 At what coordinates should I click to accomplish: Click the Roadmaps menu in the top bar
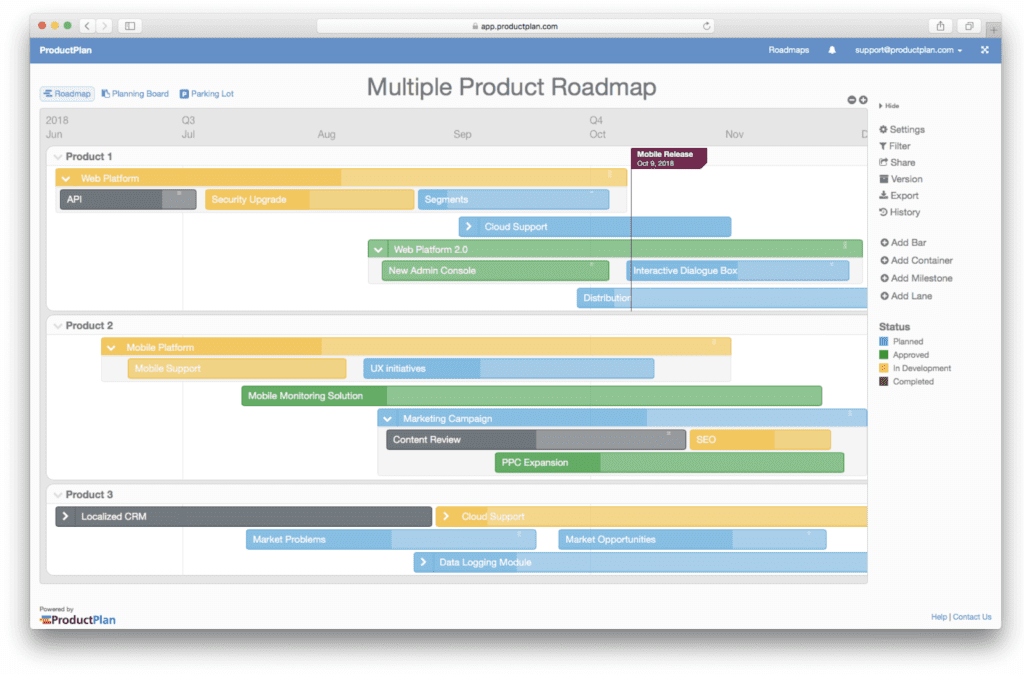click(789, 49)
